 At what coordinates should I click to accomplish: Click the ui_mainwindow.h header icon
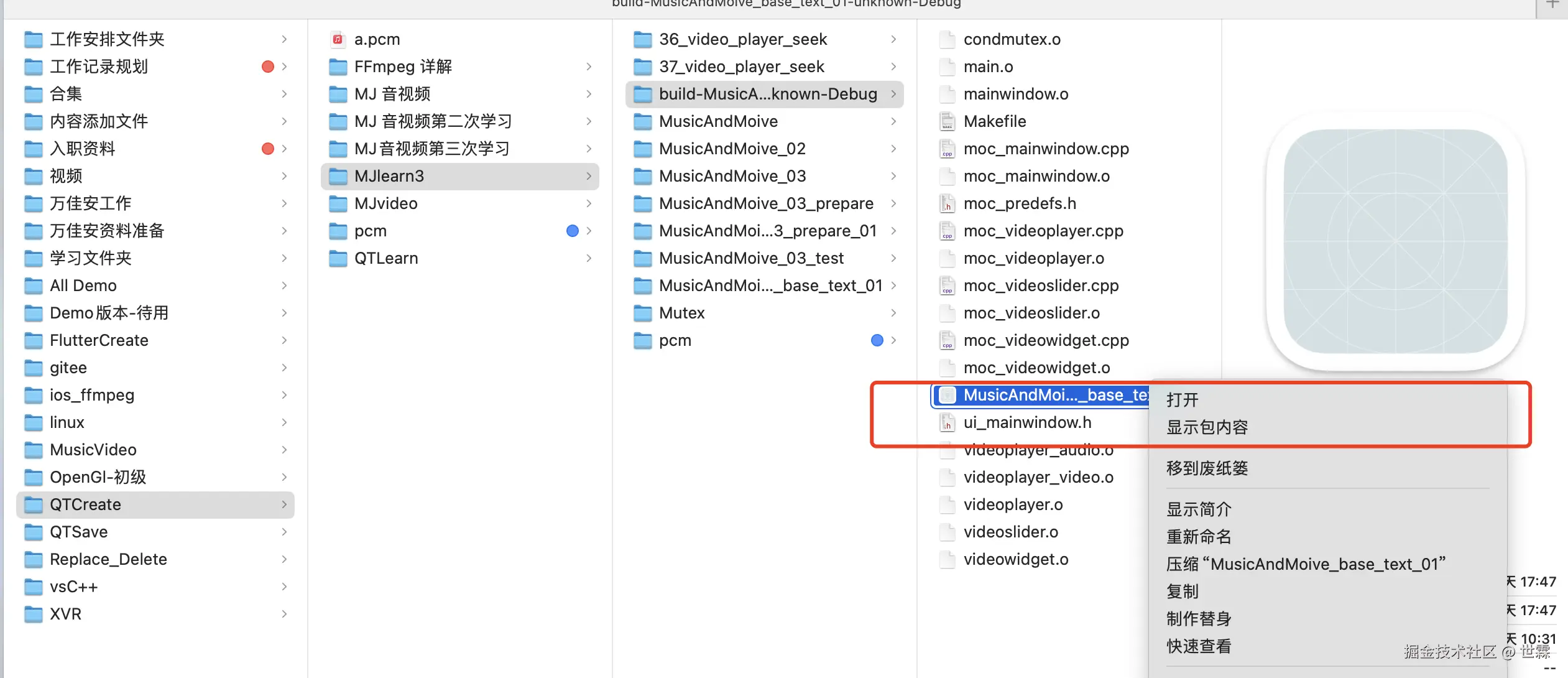pyautogui.click(x=947, y=422)
